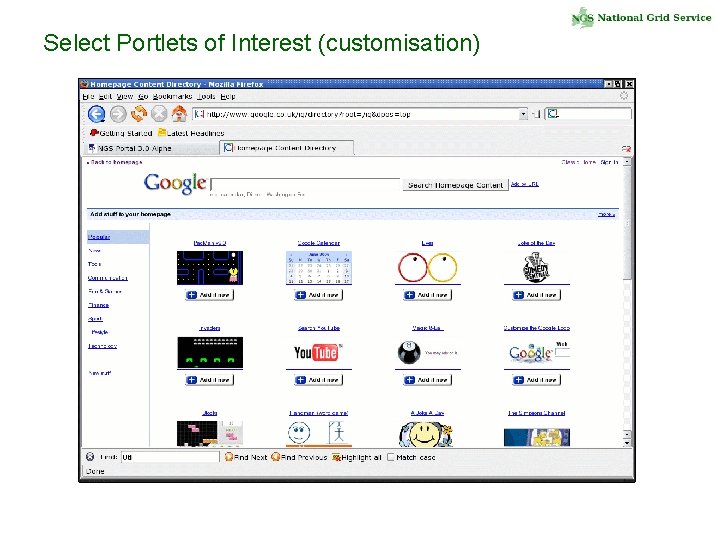
Task: Open the Edit menu
Action: [105, 96]
